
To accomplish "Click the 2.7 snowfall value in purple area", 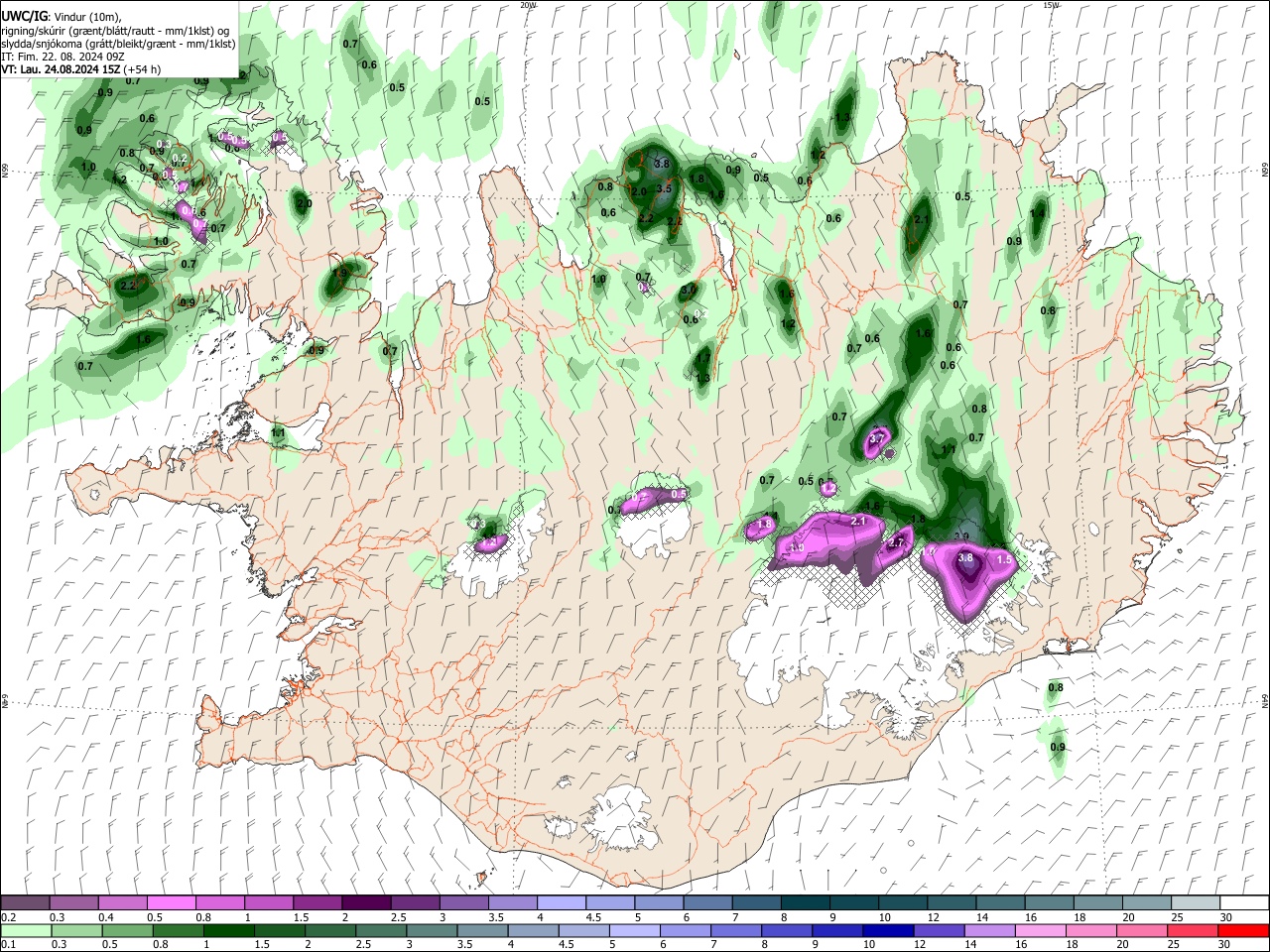I will [x=897, y=542].
